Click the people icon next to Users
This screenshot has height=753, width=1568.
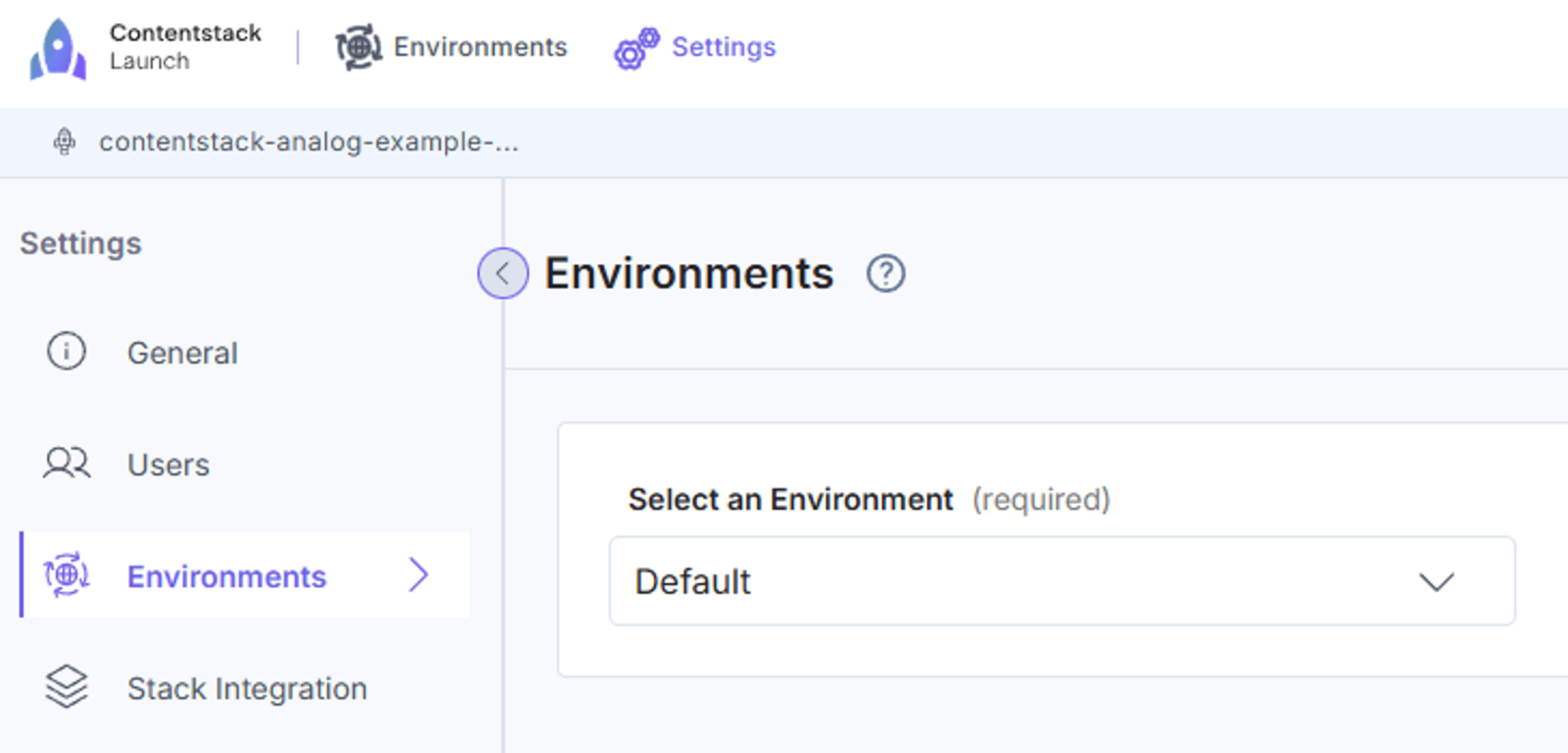pos(66,463)
